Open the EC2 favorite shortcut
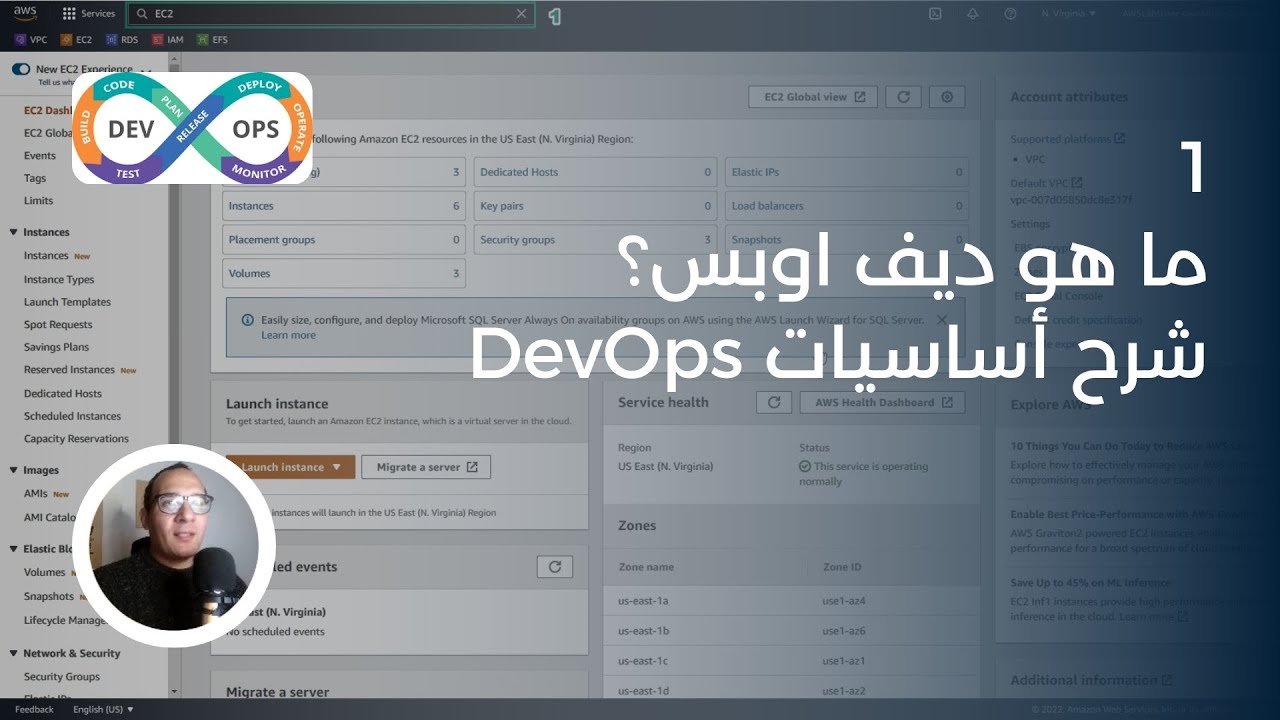Viewport: 1280px width, 720px height. pos(76,40)
